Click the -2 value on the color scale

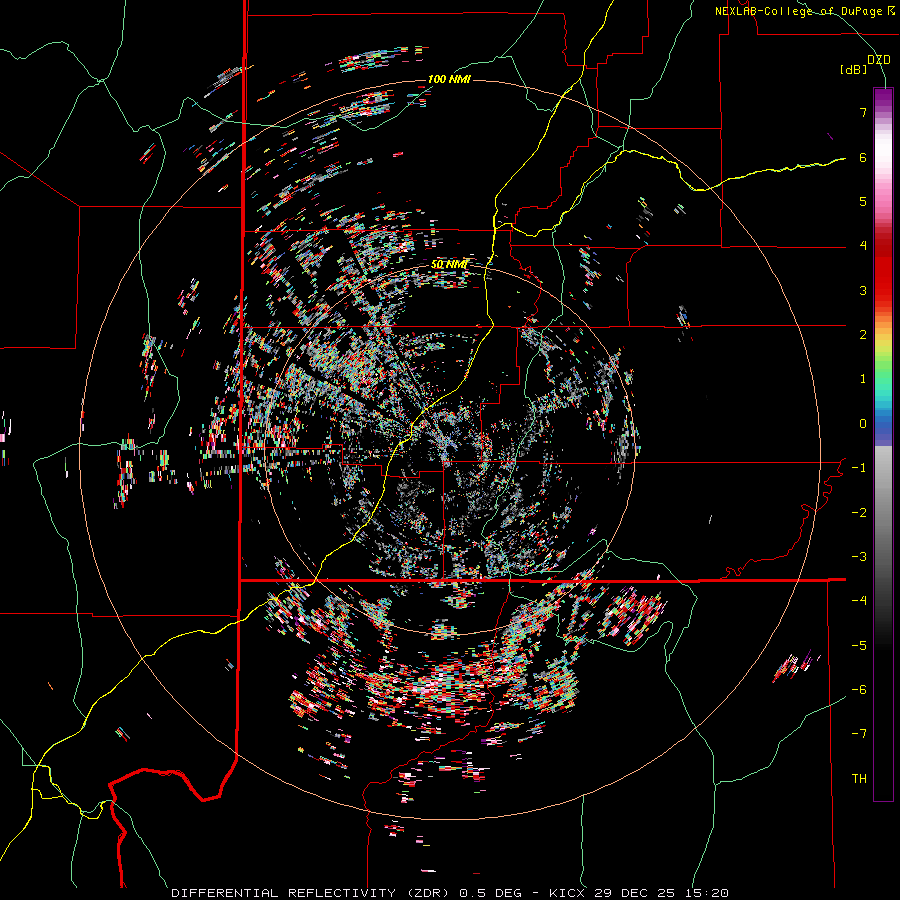(x=859, y=513)
